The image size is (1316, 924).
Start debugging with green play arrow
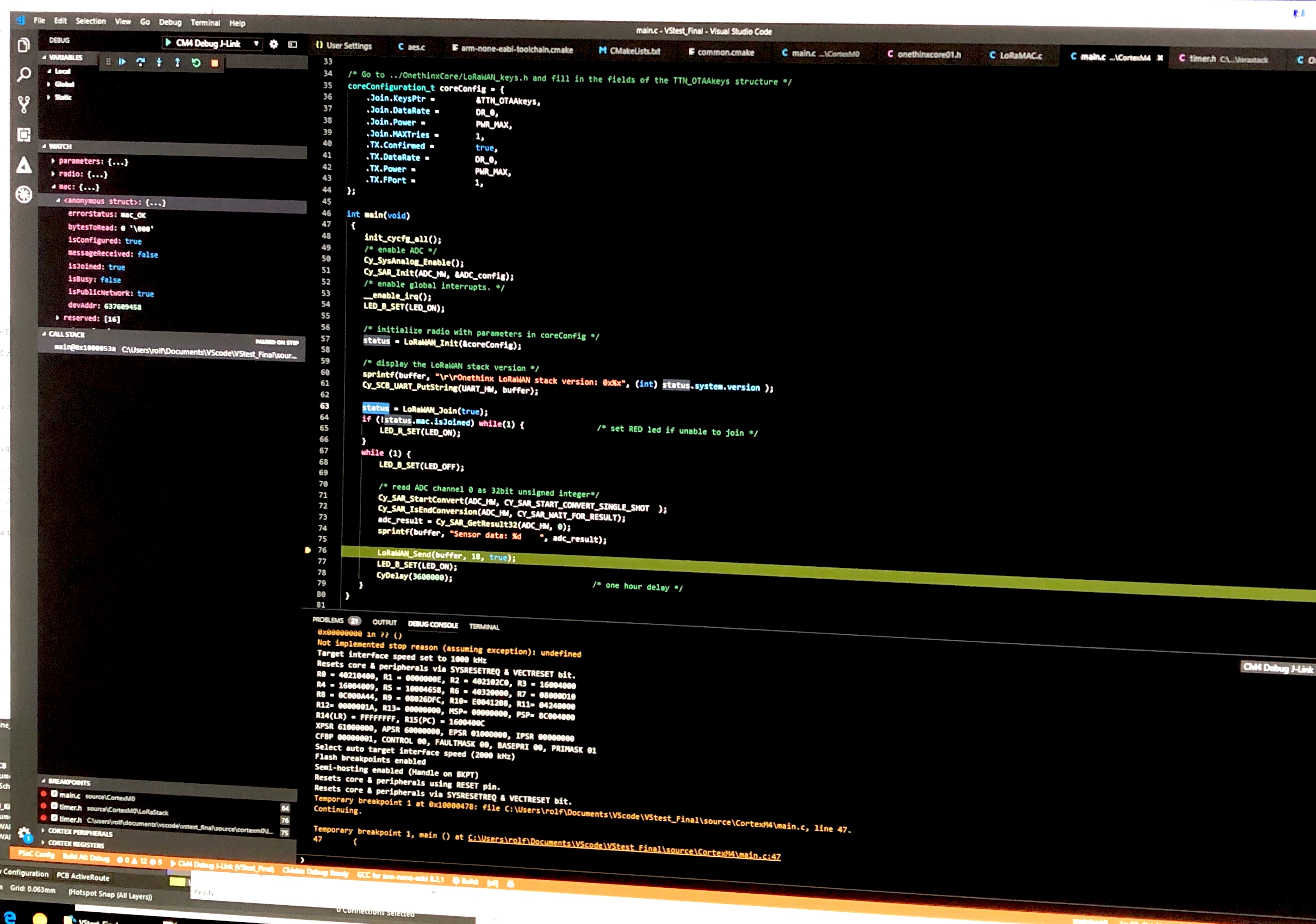tap(168, 42)
